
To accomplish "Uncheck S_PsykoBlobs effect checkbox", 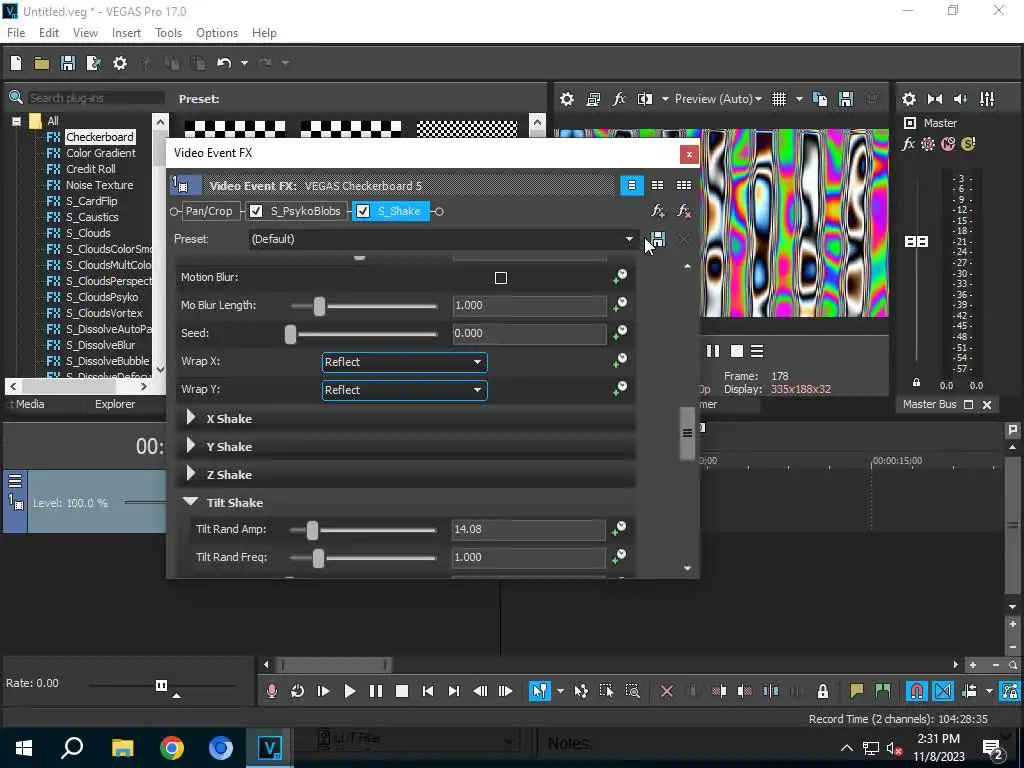I will pyautogui.click(x=256, y=211).
